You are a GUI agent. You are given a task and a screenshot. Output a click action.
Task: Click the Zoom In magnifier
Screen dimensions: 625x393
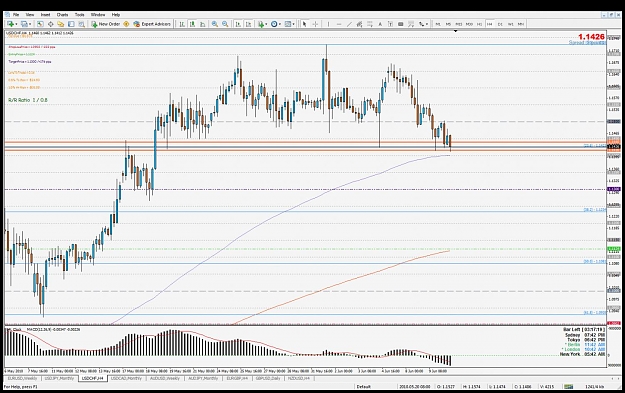(x=214, y=24)
